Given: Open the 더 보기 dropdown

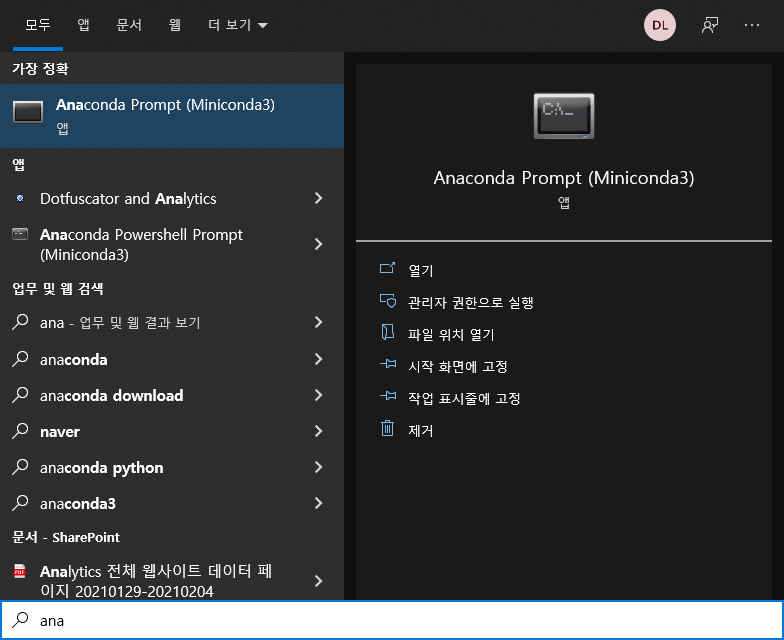Looking at the screenshot, I should (x=238, y=24).
